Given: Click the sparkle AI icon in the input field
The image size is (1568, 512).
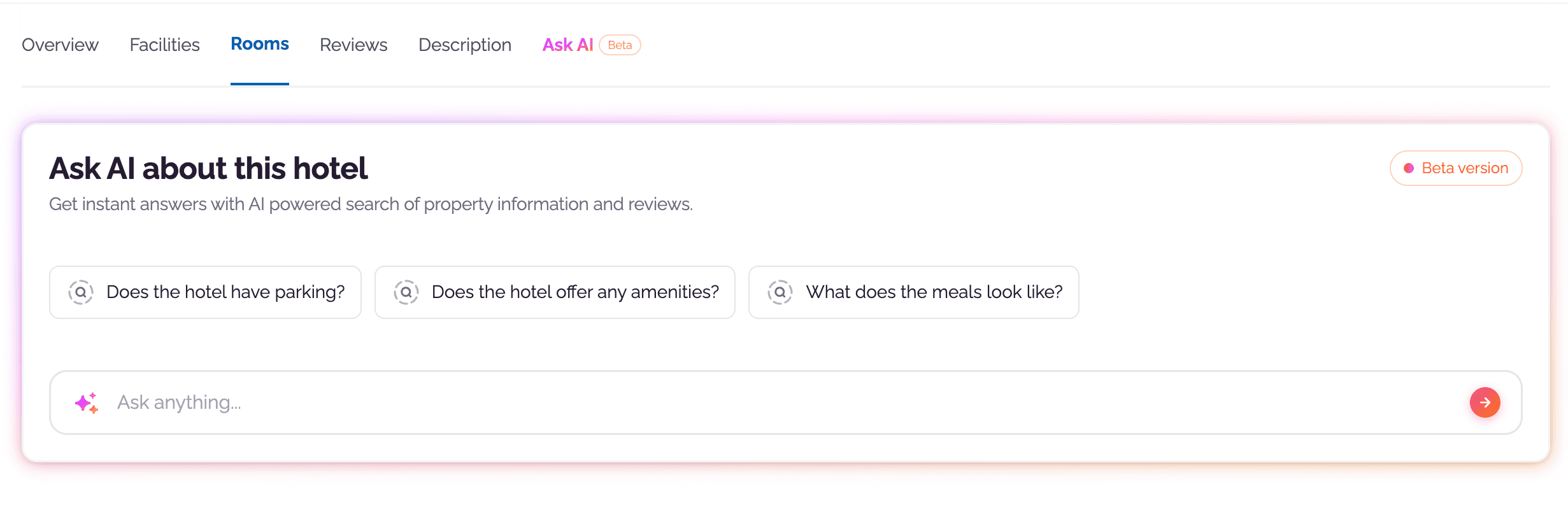Looking at the screenshot, I should point(87,402).
